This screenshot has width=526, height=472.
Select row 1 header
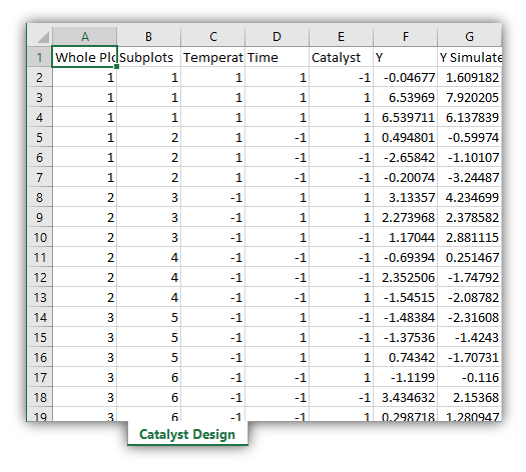40,57
